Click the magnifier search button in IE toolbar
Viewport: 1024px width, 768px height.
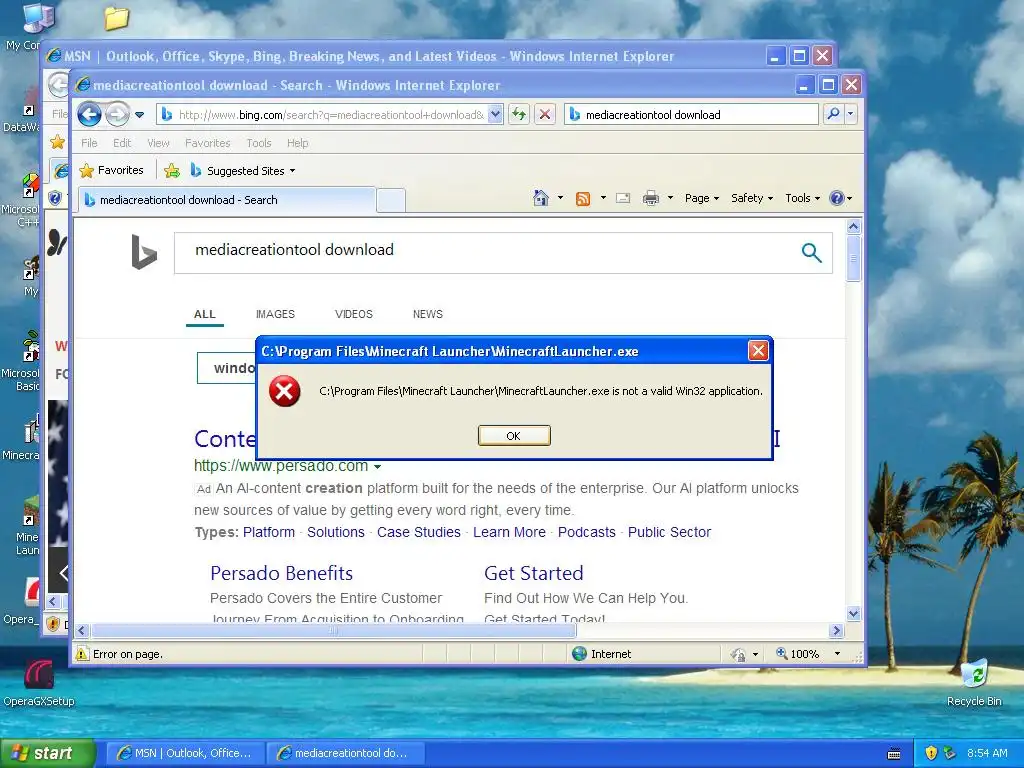[833, 114]
